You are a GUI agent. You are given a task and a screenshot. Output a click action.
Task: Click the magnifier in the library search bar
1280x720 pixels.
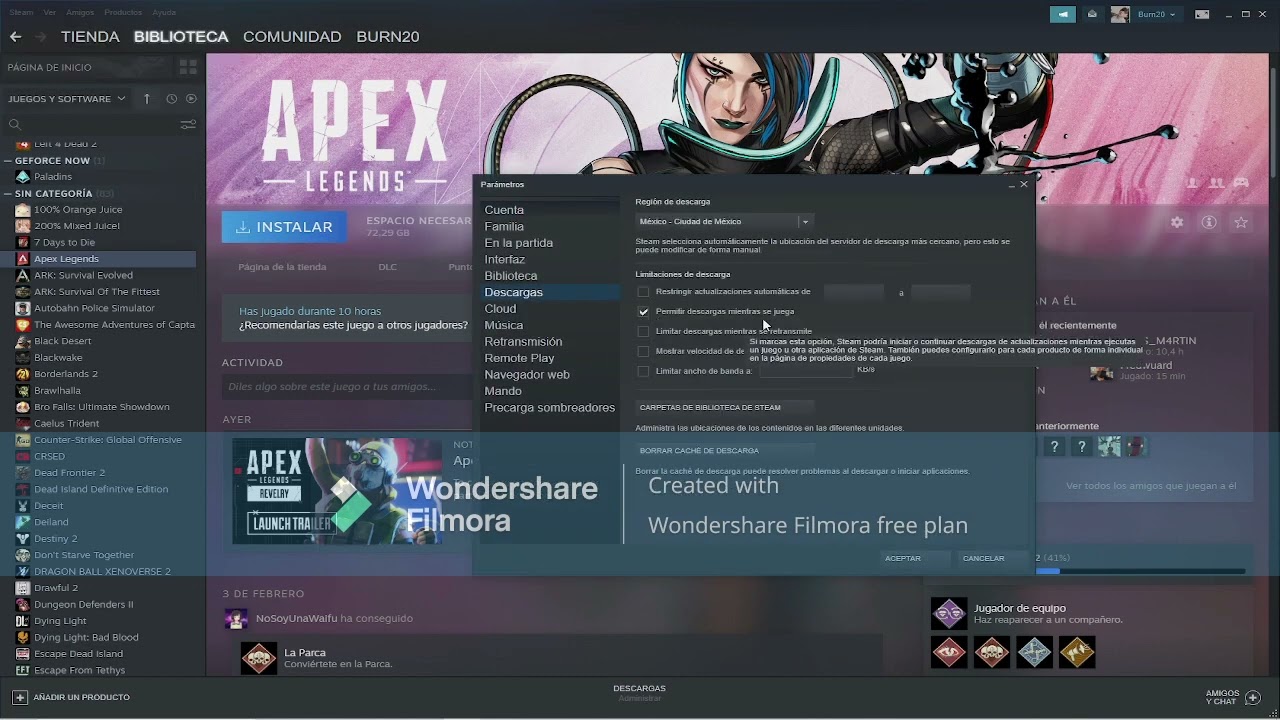pos(14,124)
